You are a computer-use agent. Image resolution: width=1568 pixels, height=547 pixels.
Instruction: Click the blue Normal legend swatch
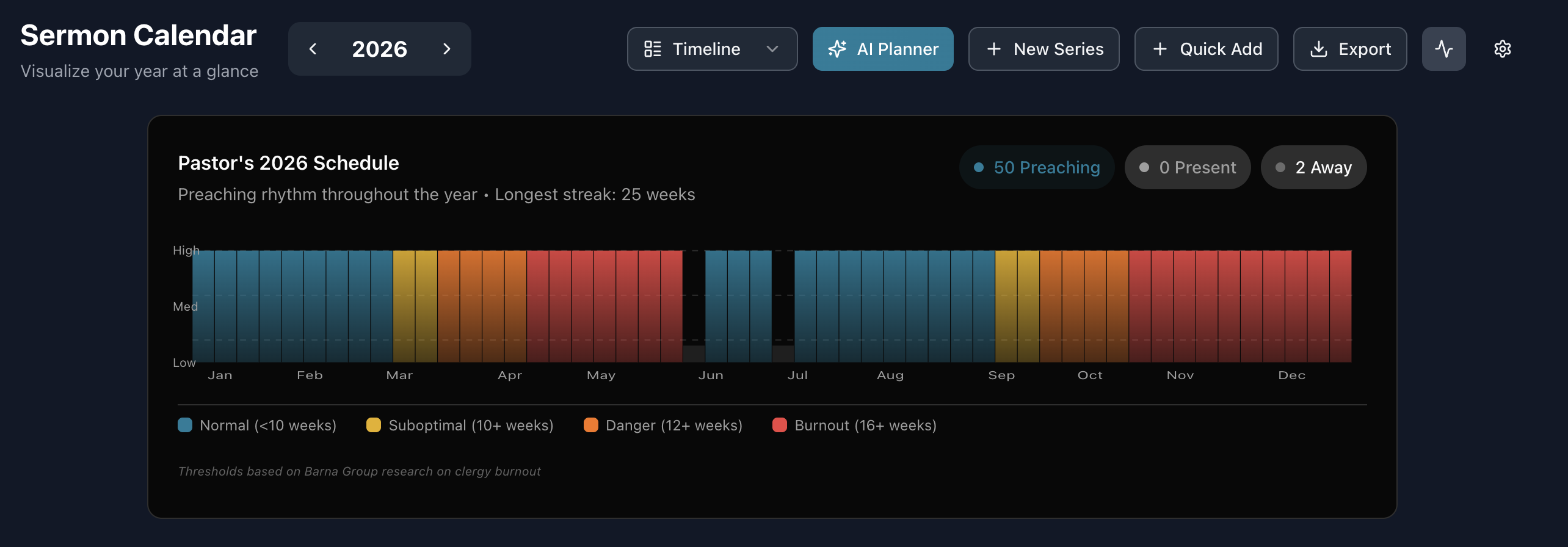point(185,425)
